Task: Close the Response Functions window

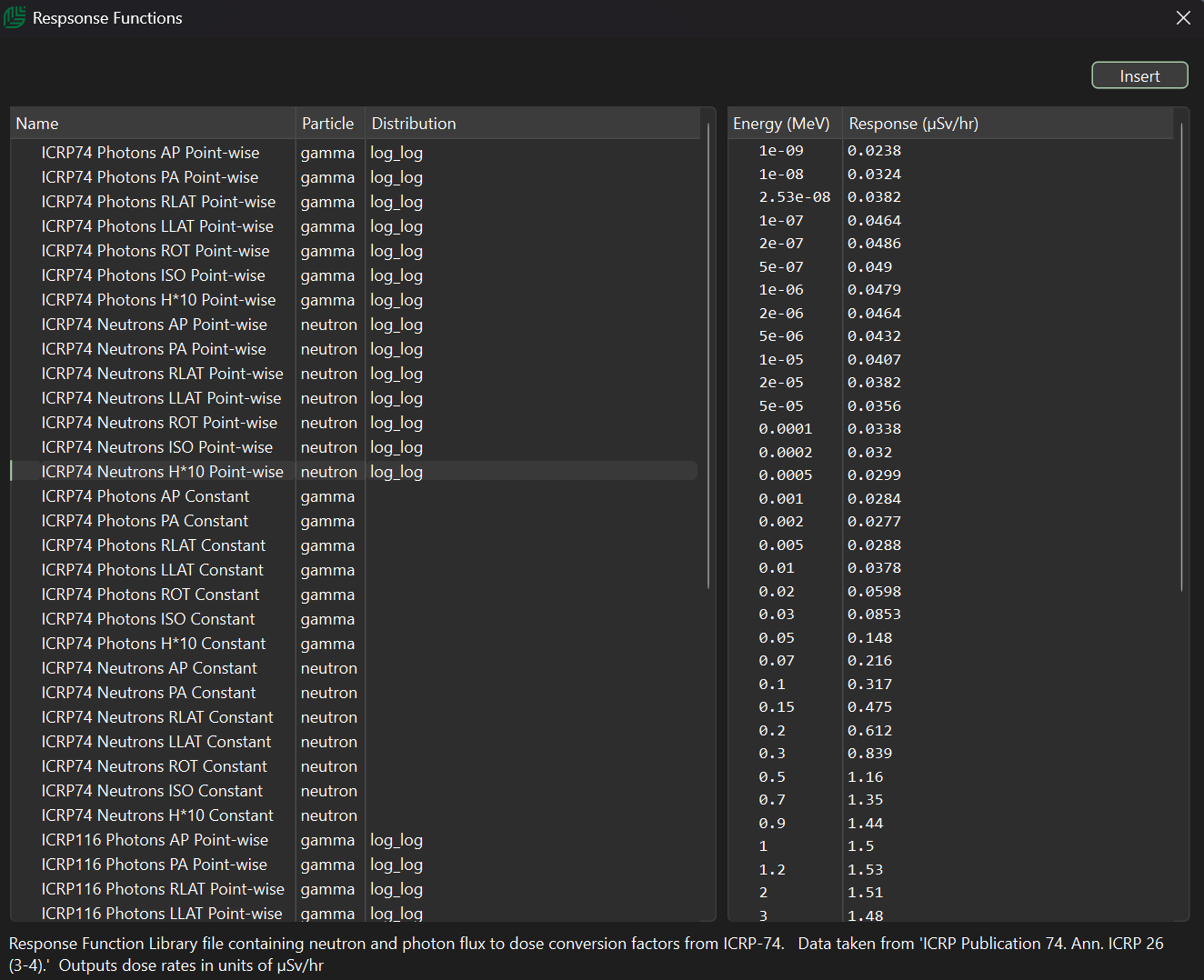Action: point(1183,18)
